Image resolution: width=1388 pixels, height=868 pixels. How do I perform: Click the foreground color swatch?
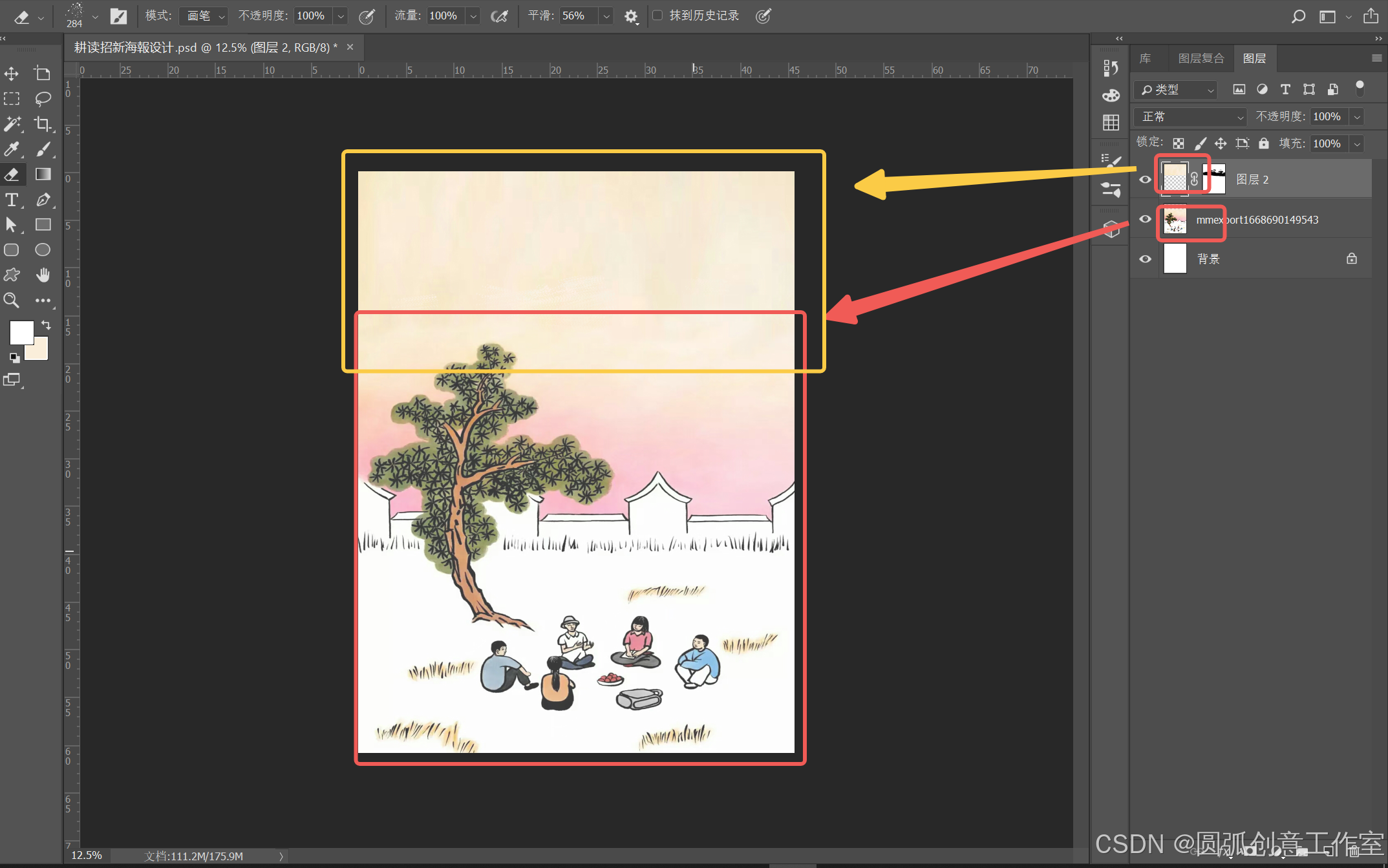click(21, 333)
